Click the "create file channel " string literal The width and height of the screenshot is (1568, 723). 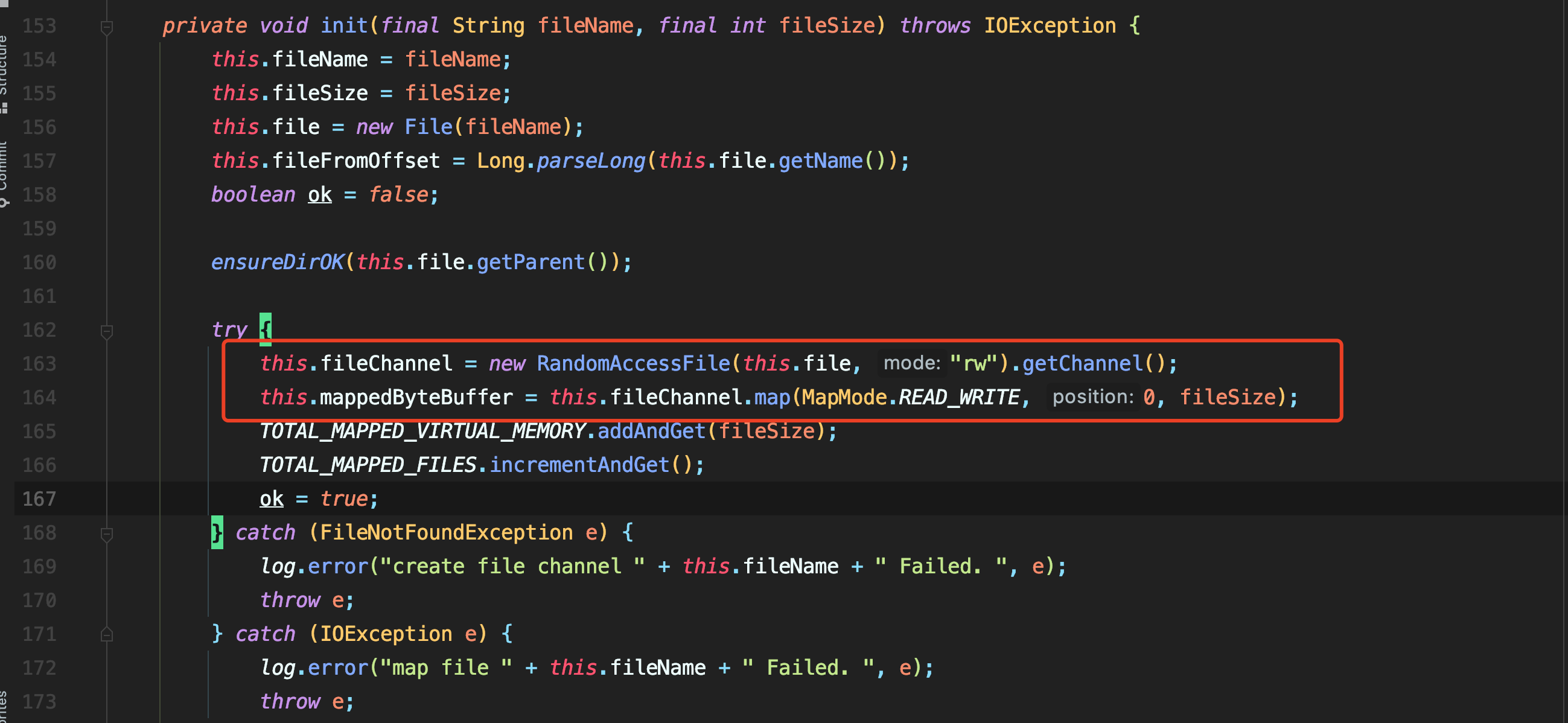pyautogui.click(x=512, y=567)
